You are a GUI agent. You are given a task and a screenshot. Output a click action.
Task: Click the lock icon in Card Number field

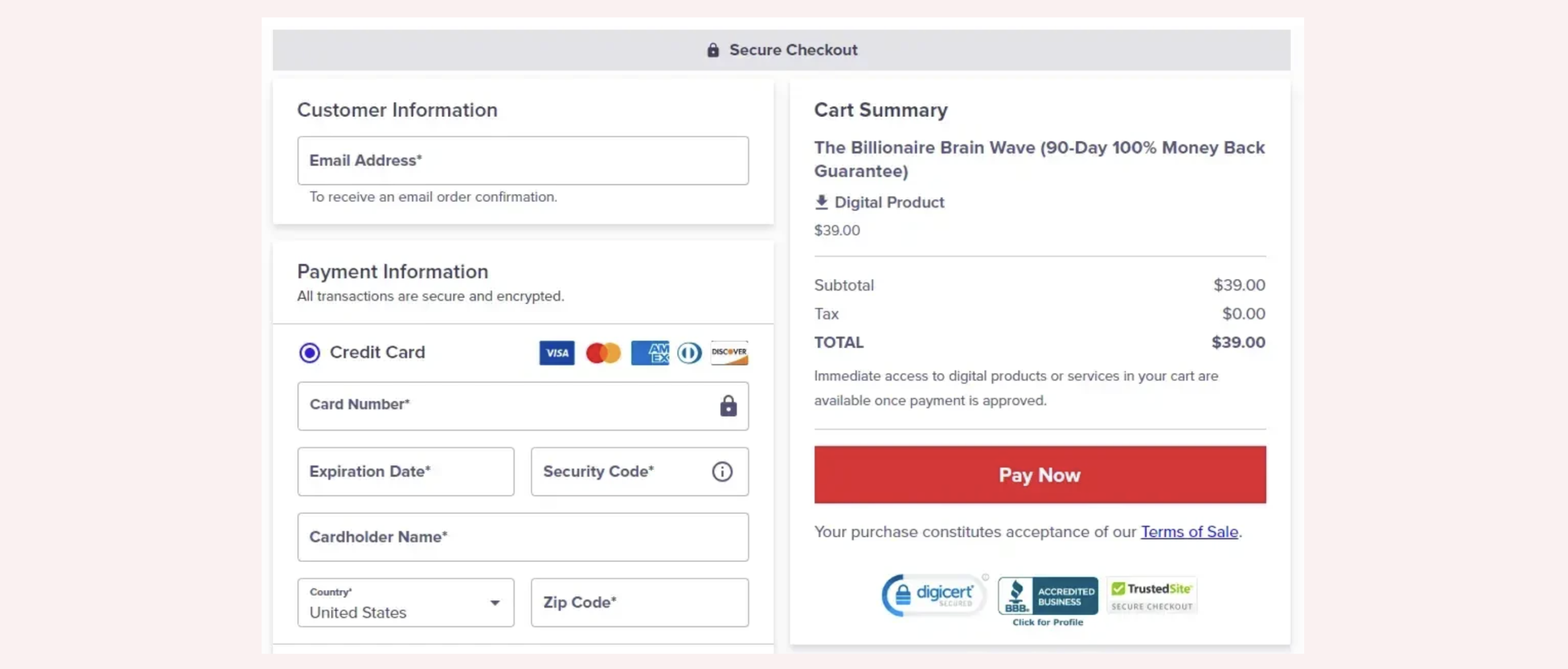coord(728,406)
